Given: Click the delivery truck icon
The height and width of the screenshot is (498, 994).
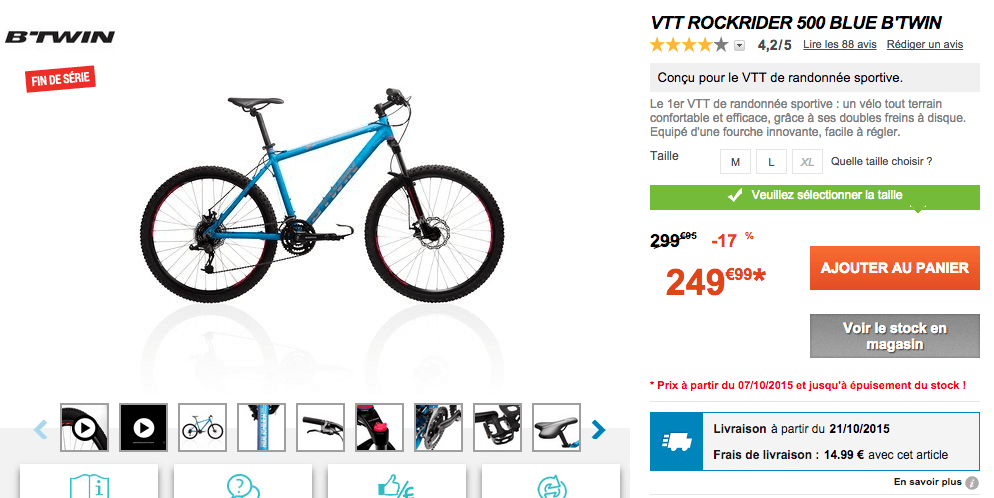Looking at the screenshot, I should click(x=676, y=442).
